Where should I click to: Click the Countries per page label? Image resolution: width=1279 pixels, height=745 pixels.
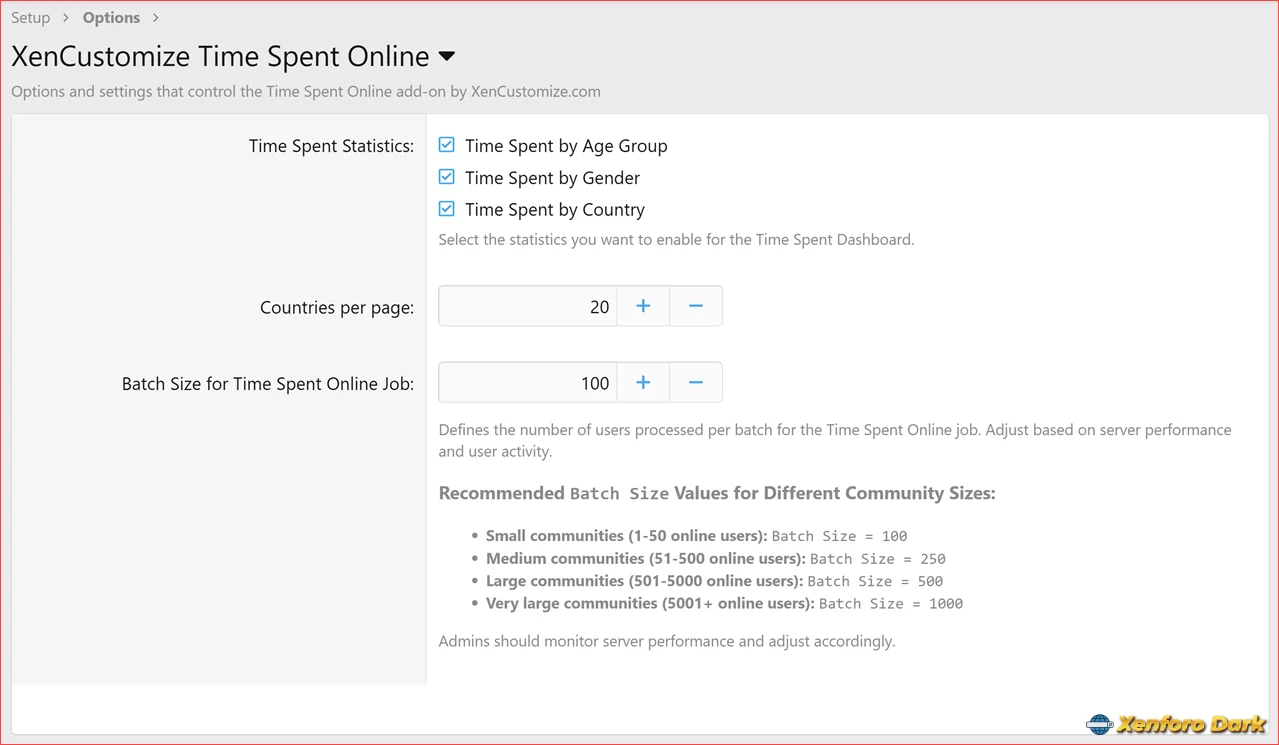(x=337, y=307)
